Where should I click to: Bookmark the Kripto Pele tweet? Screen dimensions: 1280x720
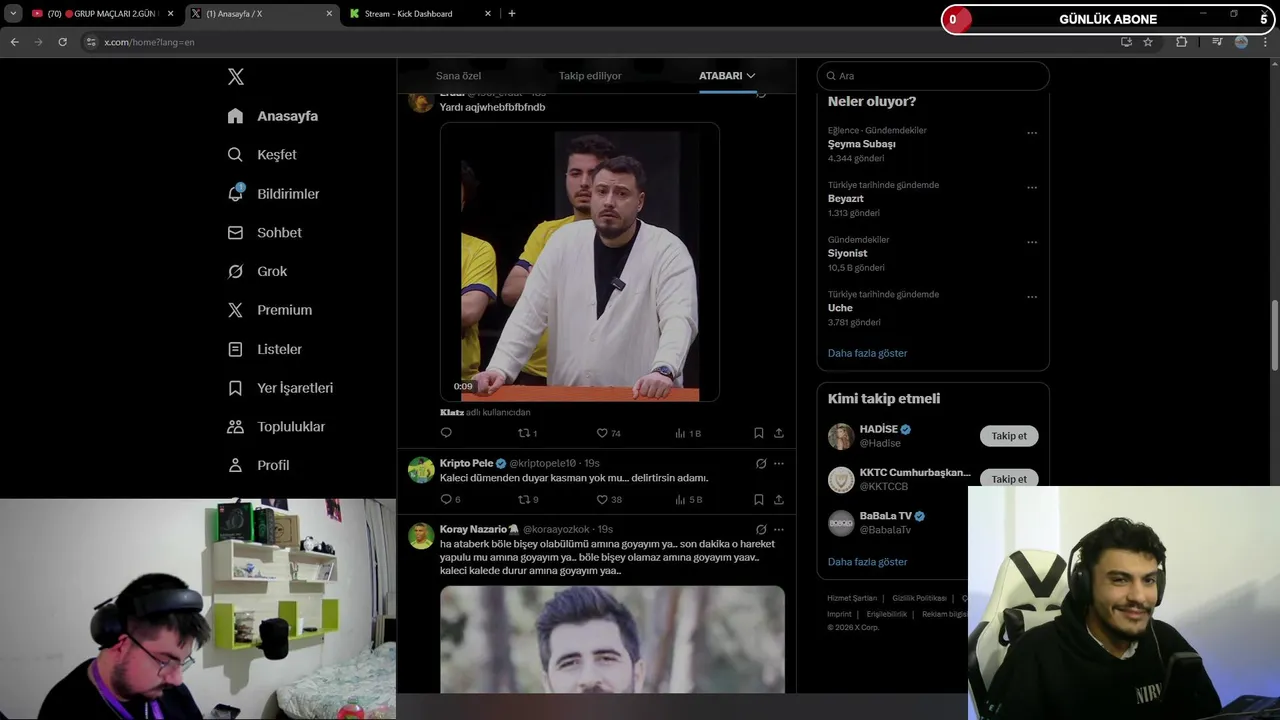coord(758,499)
